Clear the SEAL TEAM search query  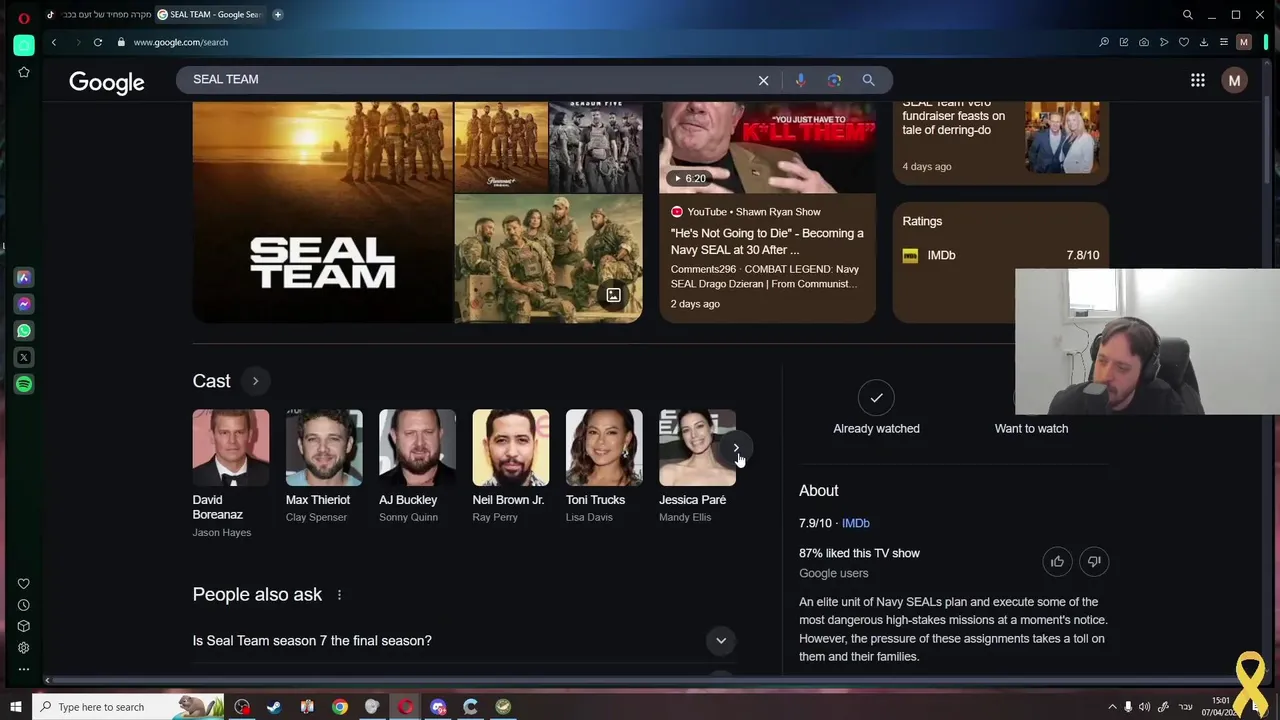tap(763, 80)
